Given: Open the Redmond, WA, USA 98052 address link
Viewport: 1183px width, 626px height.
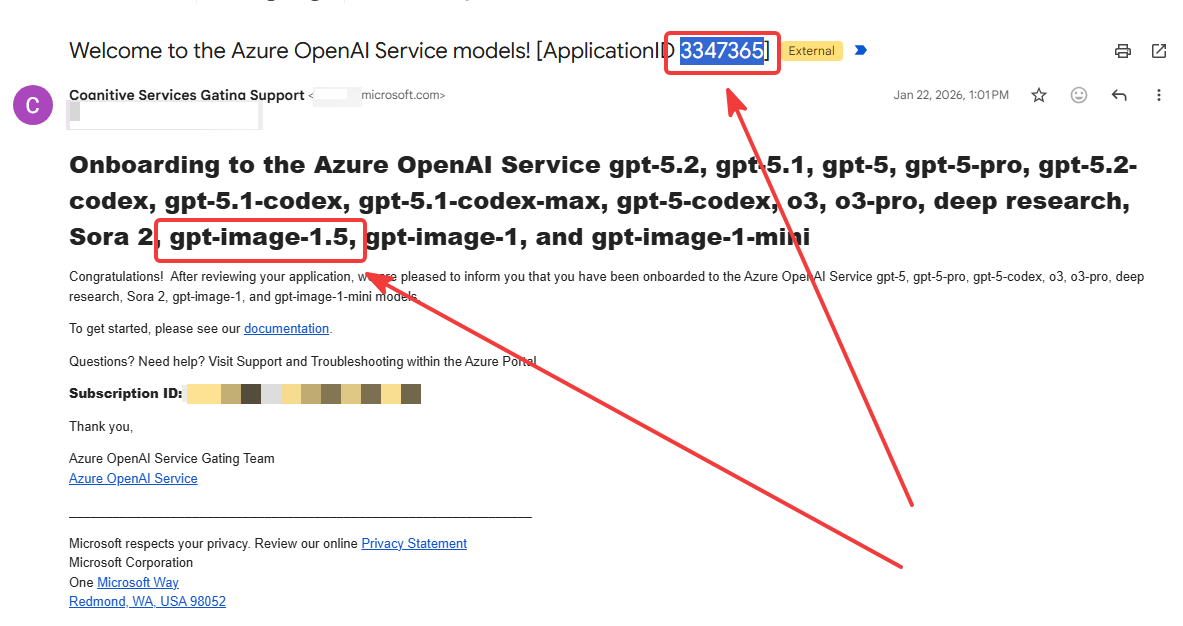Looking at the screenshot, I should pyautogui.click(x=147, y=601).
